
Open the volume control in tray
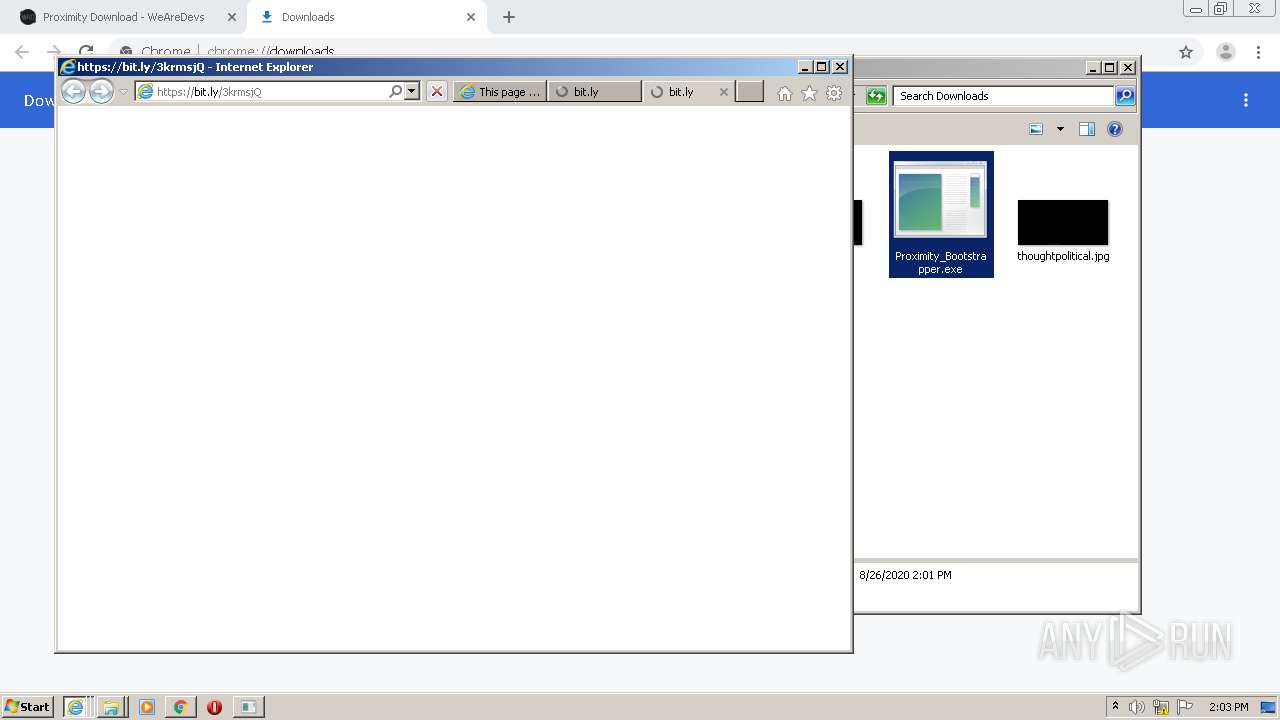pyautogui.click(x=1137, y=707)
